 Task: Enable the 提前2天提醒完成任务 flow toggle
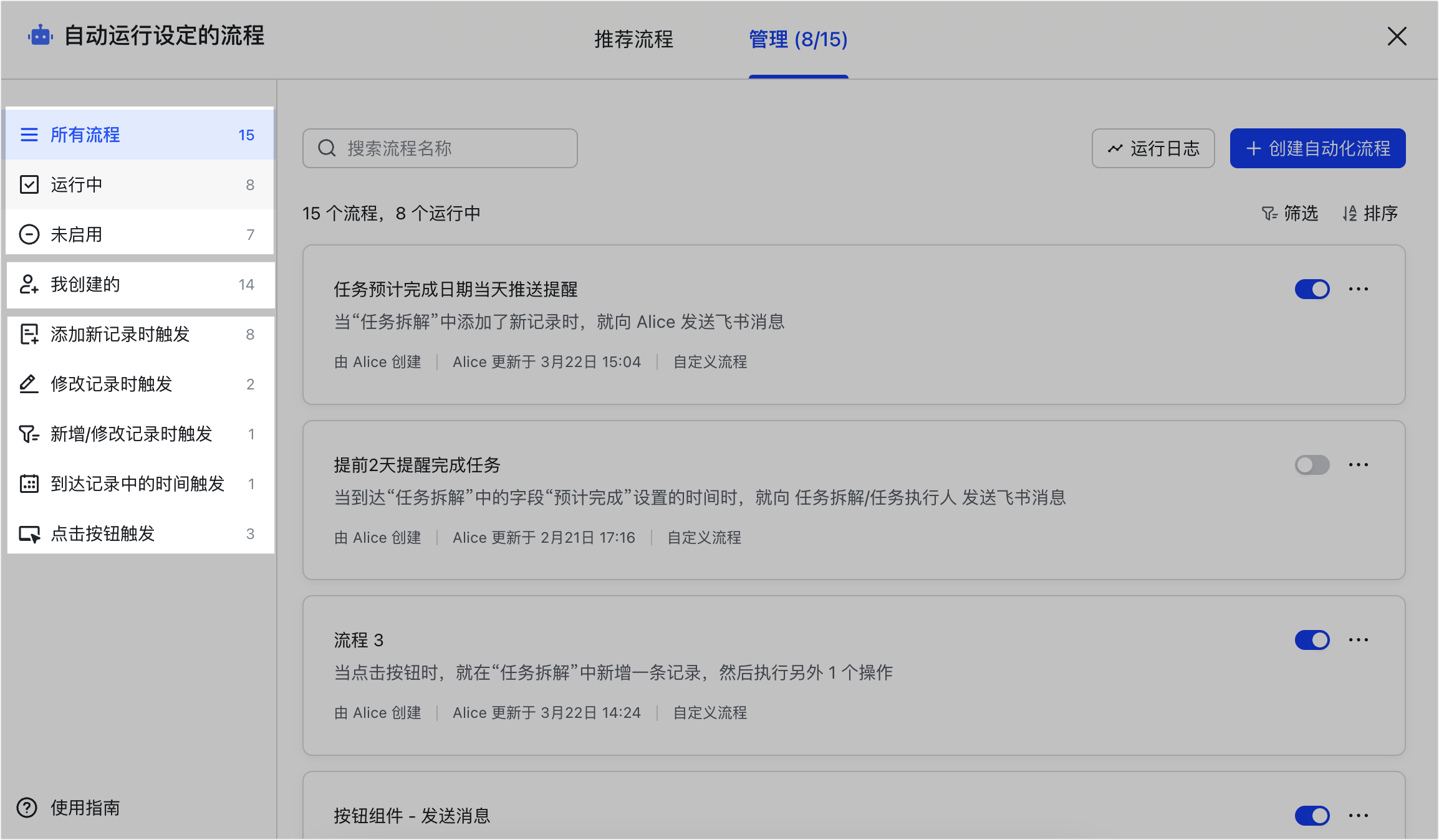[1312, 465]
